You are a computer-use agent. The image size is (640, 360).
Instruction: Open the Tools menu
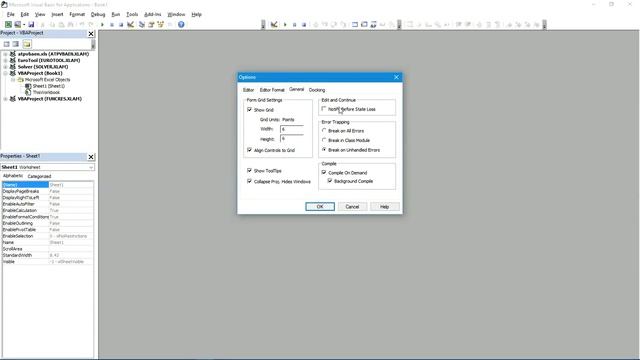tap(132, 14)
